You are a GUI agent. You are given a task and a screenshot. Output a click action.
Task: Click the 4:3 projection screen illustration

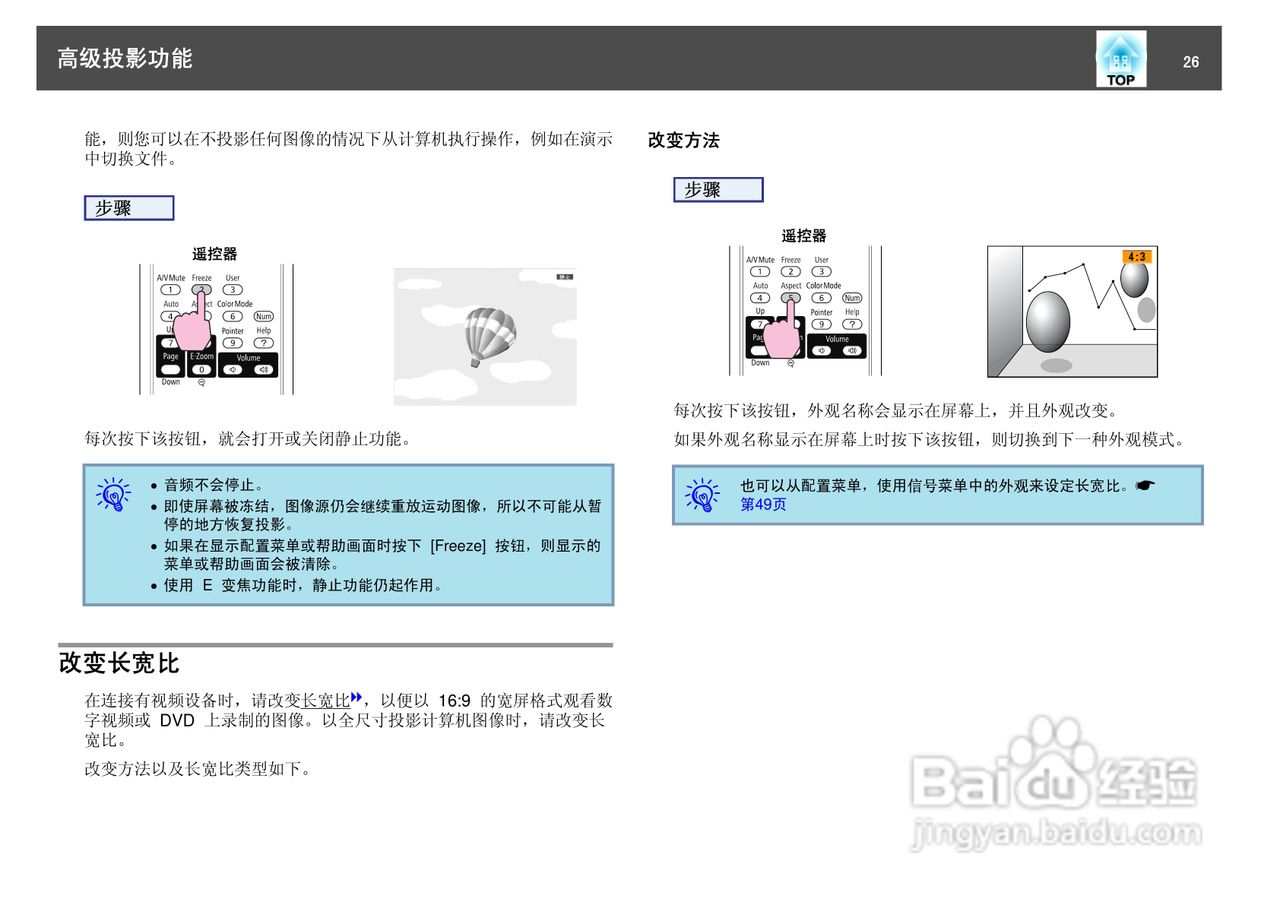point(1072,311)
